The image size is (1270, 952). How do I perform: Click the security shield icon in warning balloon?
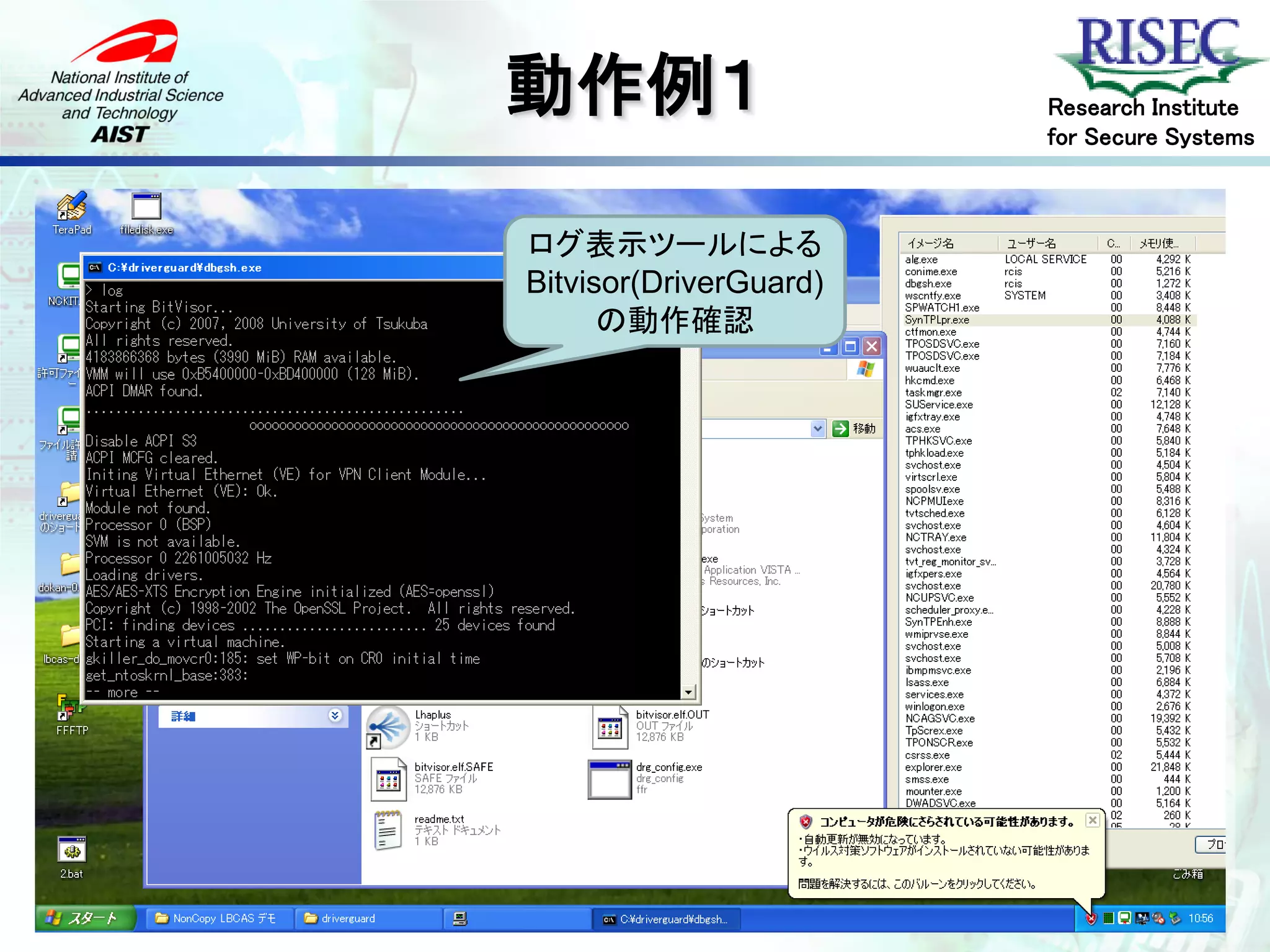tap(806, 822)
